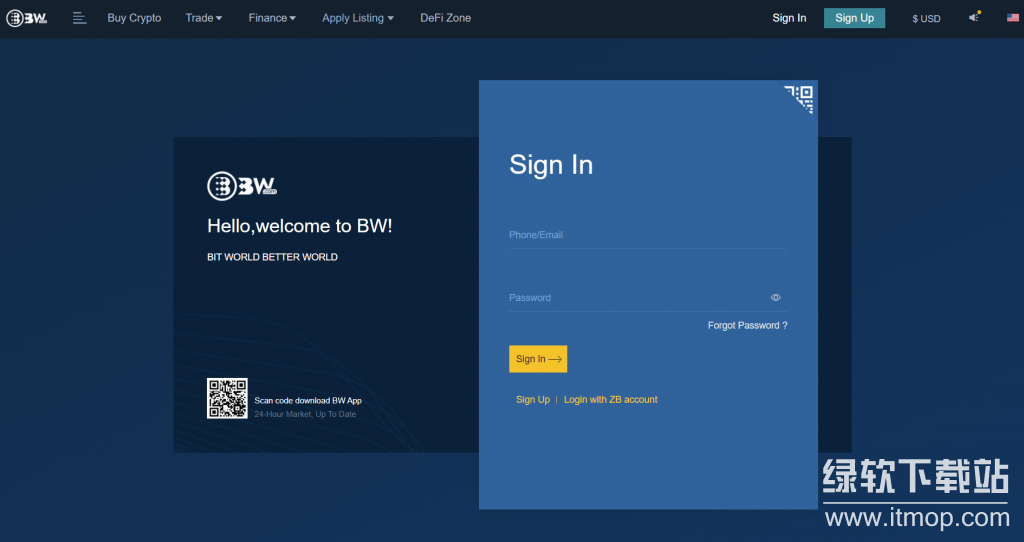Focus the Phone/Email input field

click(648, 235)
